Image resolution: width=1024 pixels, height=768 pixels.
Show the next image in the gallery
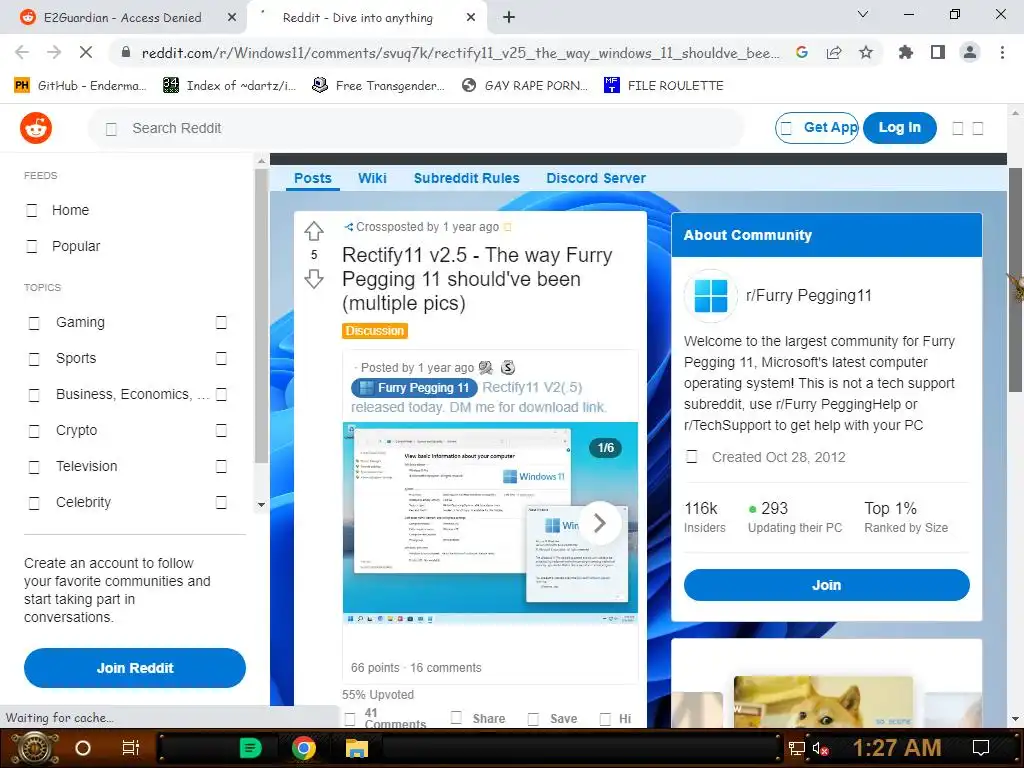(600, 522)
